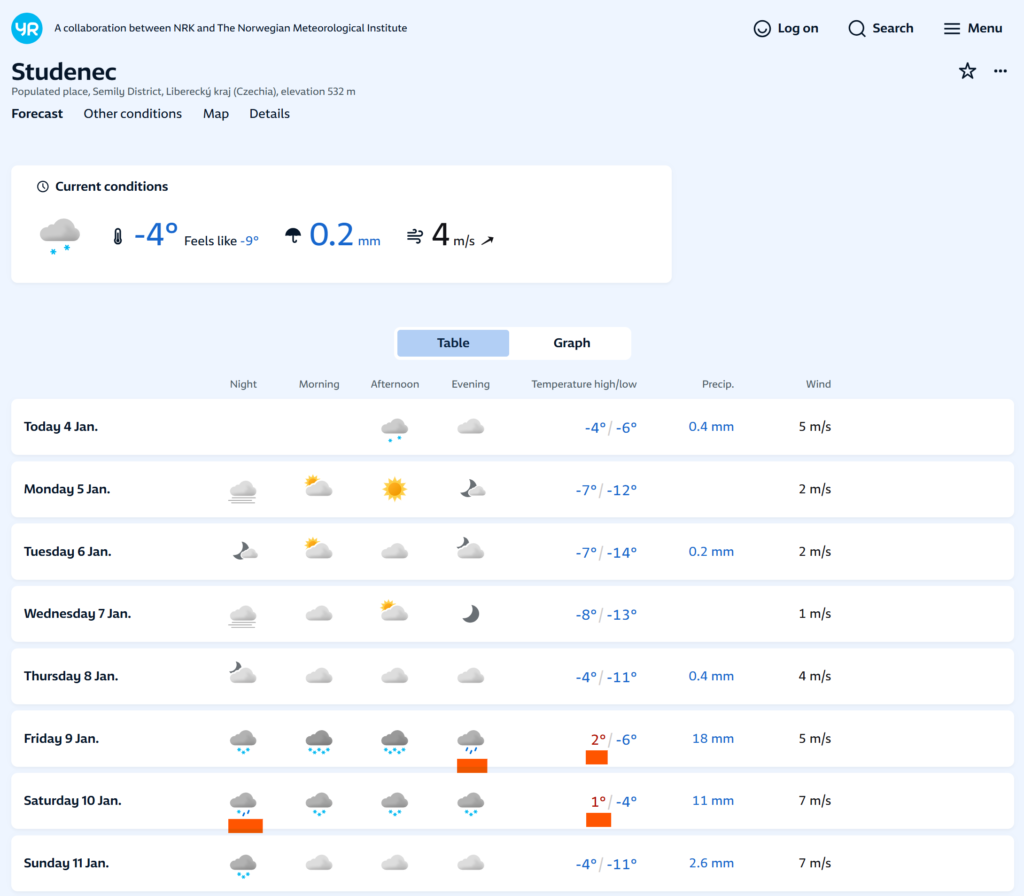
Task: Select the Table view toggle
Action: (453, 343)
